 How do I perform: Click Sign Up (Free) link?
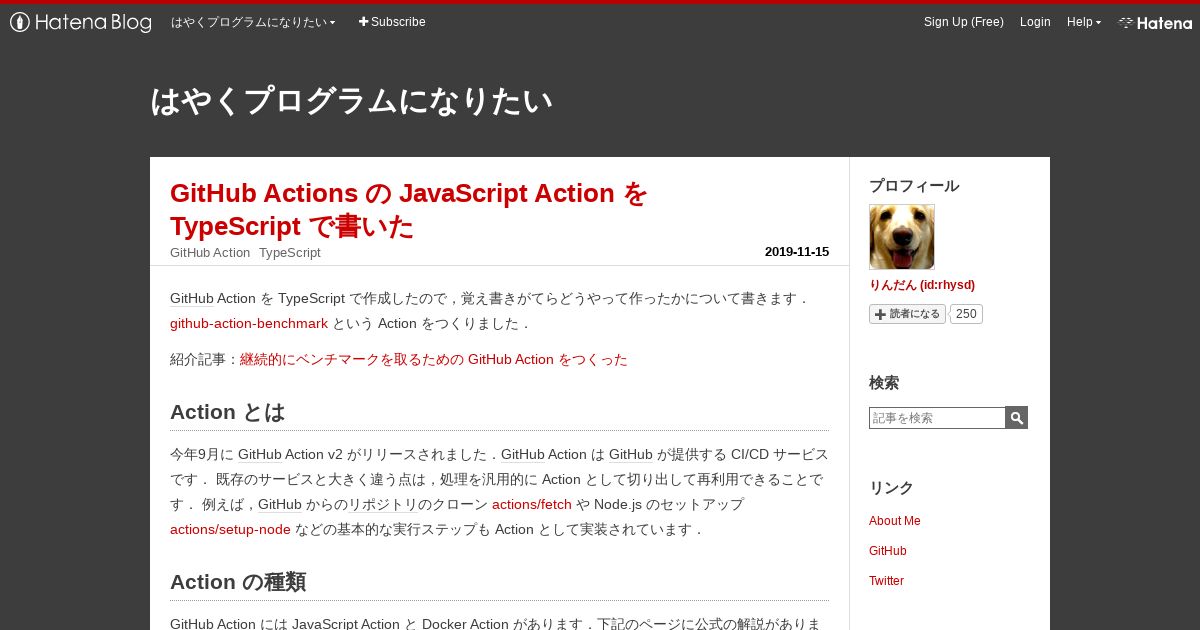point(964,22)
